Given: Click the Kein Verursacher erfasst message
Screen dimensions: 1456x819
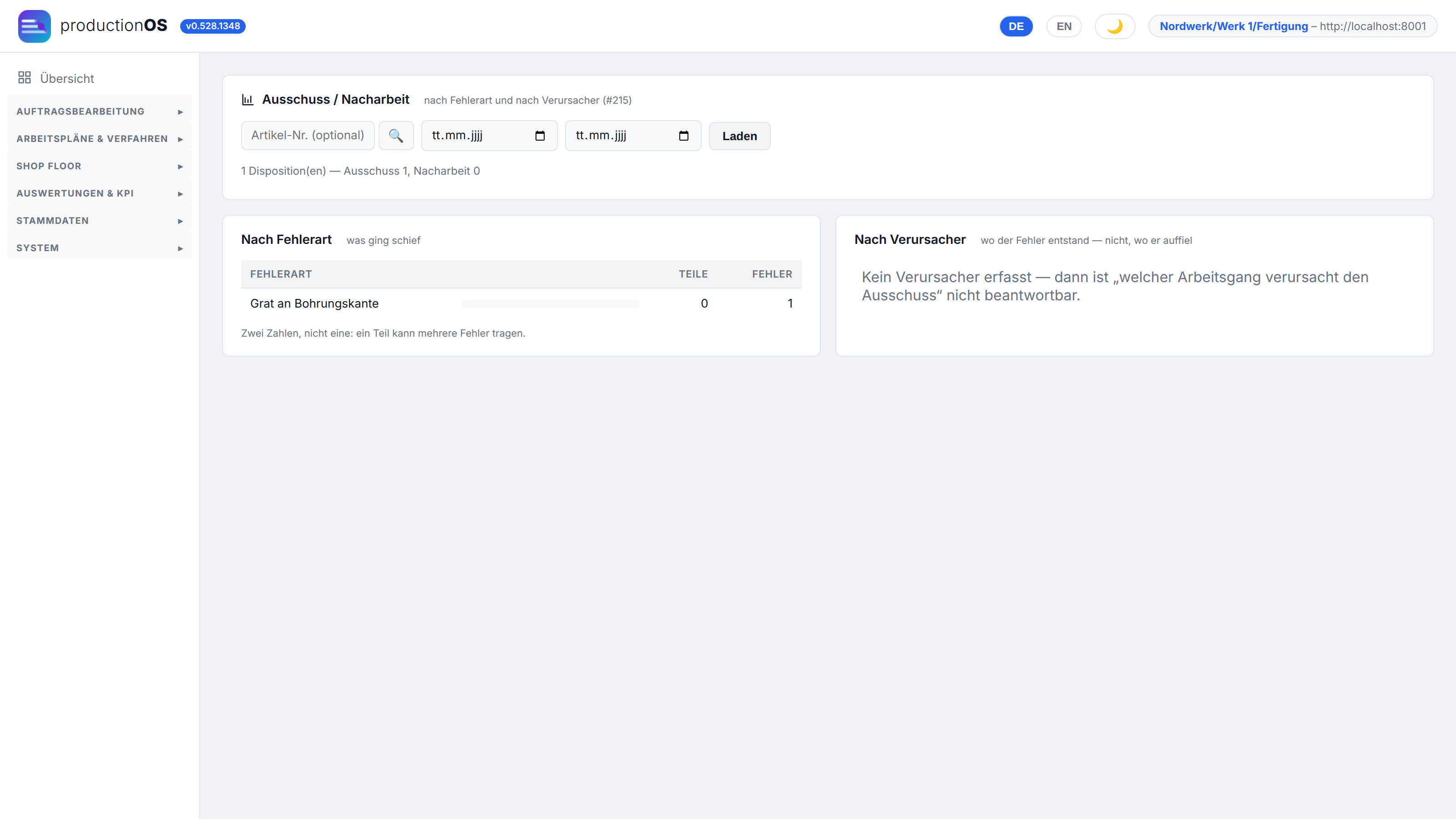Looking at the screenshot, I should point(1115,286).
